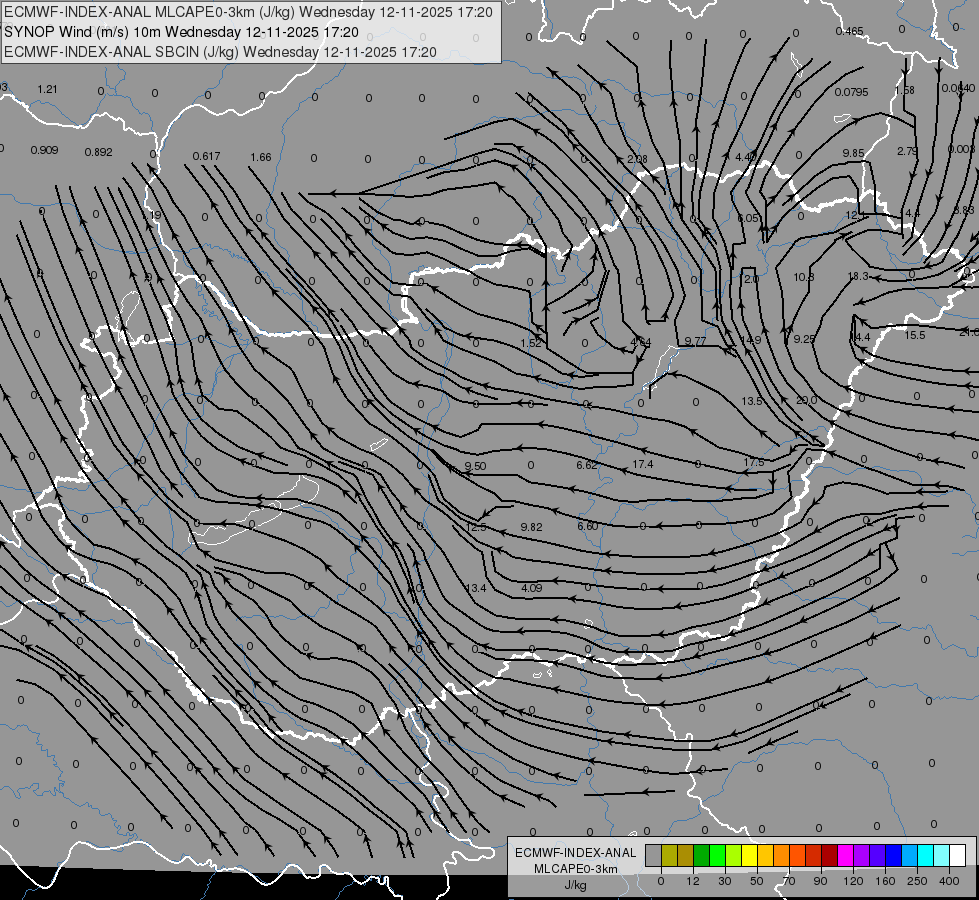Click the map value 10.8
The image size is (979, 900).
(x=804, y=277)
